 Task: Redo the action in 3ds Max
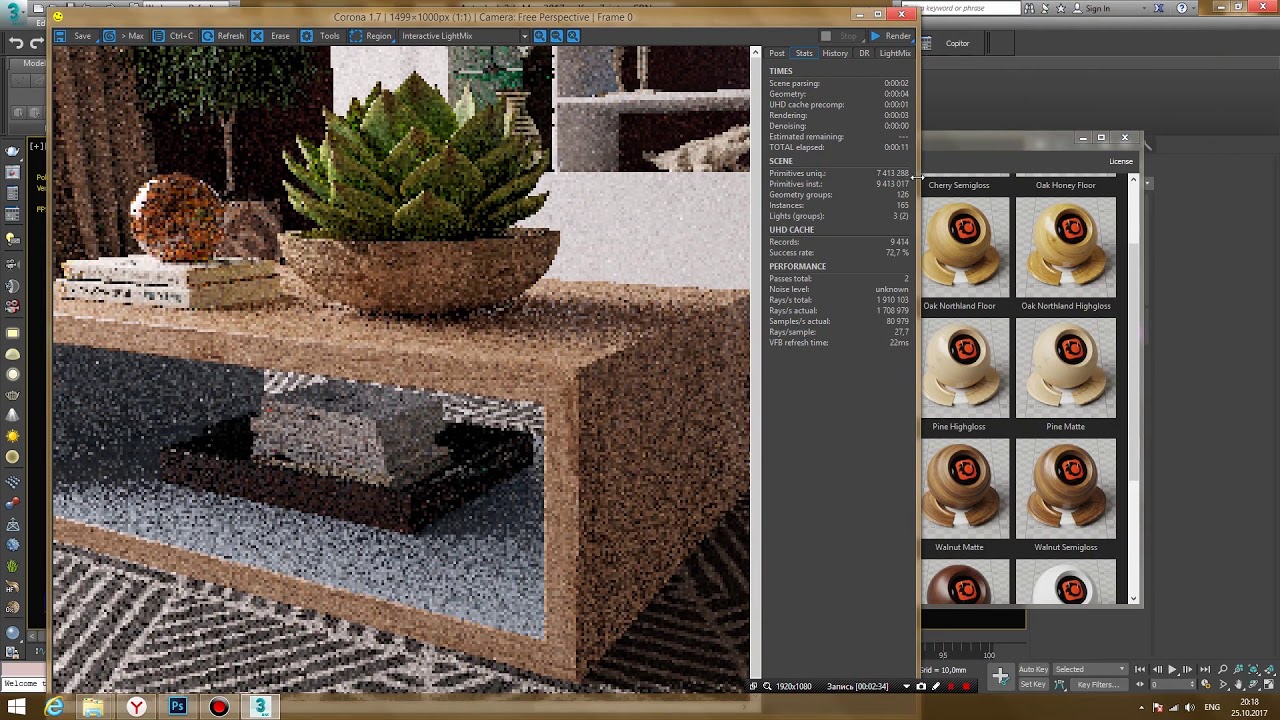click(38, 43)
